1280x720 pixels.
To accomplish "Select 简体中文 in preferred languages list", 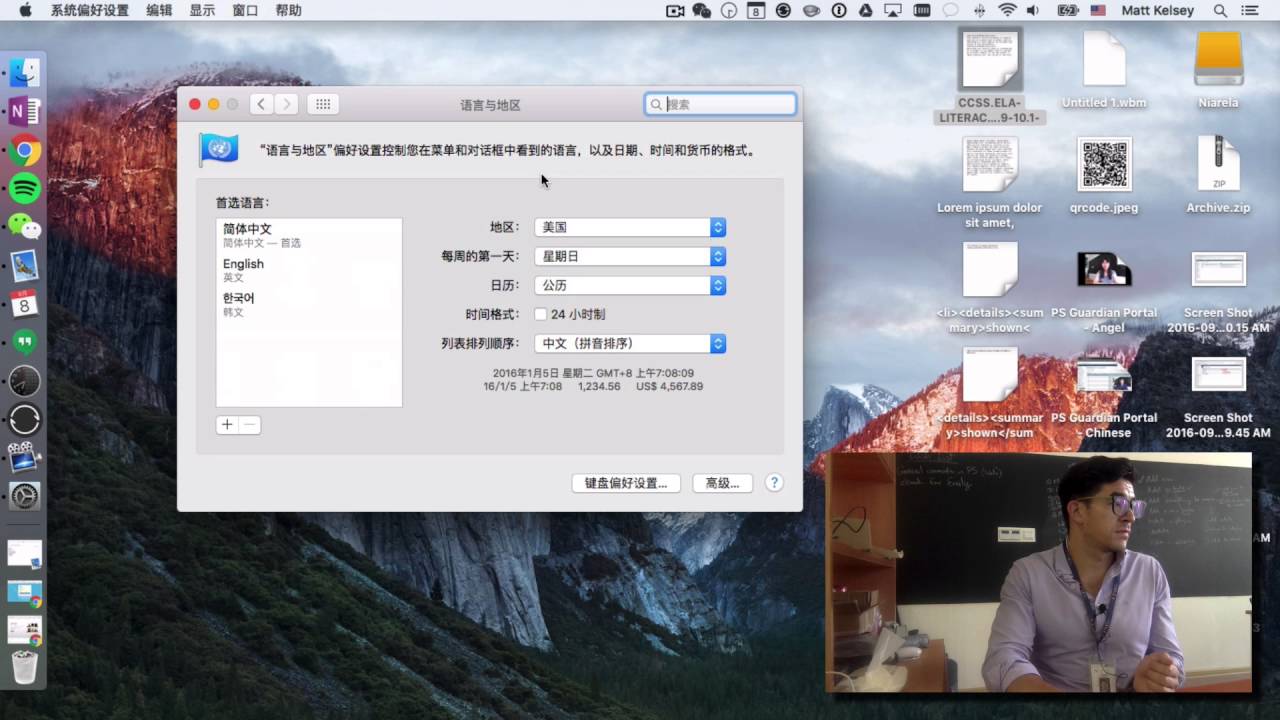I will (x=309, y=235).
